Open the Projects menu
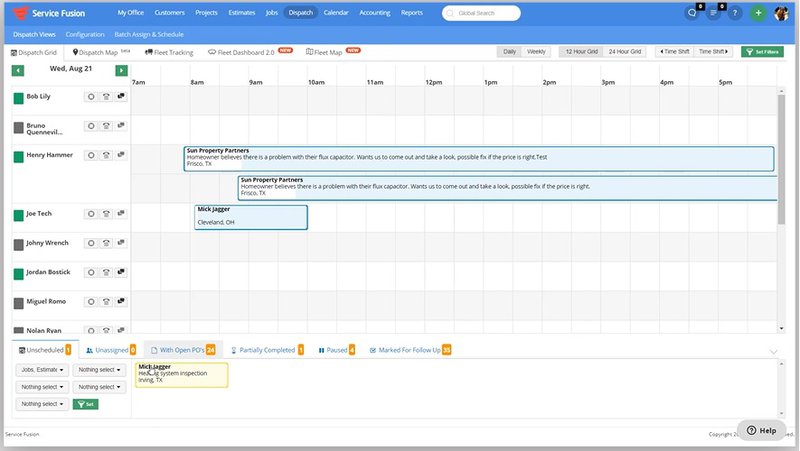The height and width of the screenshot is (451, 800). (x=206, y=13)
